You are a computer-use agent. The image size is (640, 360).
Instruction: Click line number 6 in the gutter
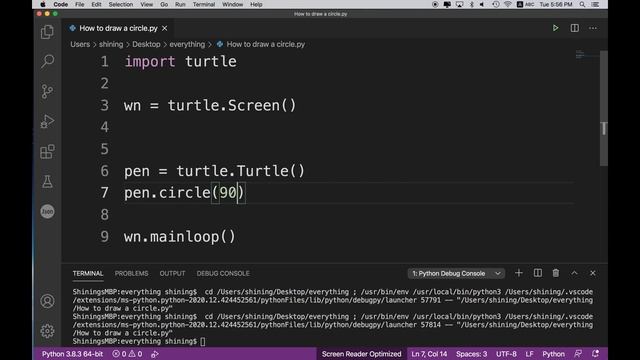point(104,171)
